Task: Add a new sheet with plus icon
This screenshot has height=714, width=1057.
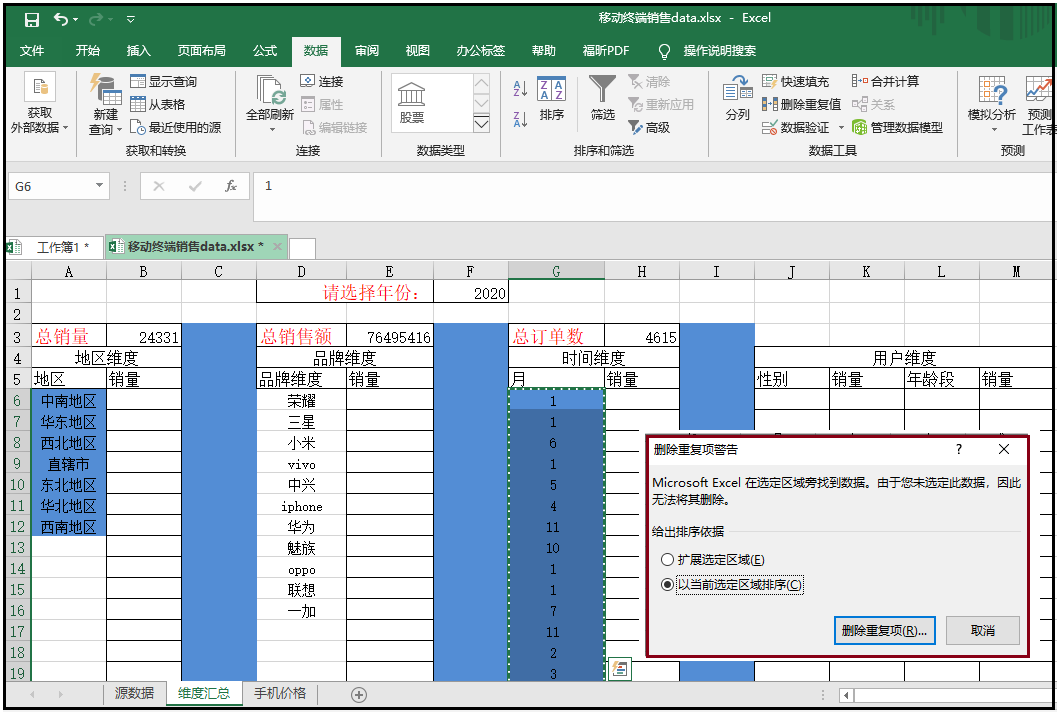Action: click(x=359, y=694)
